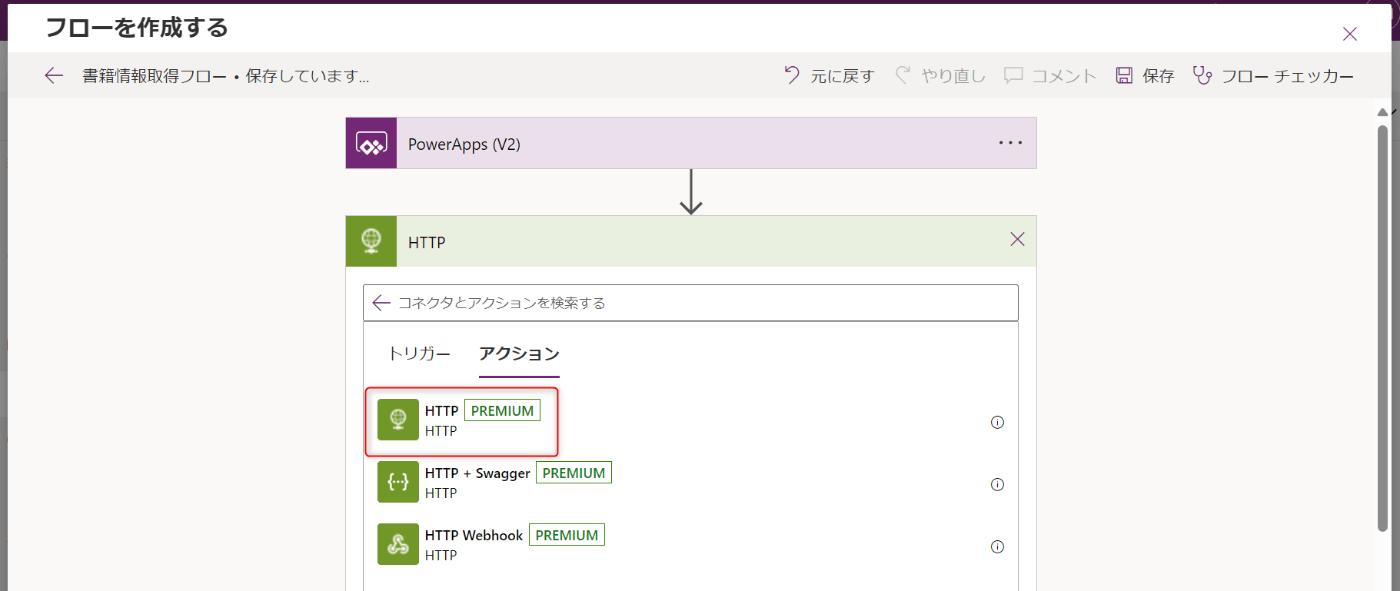This screenshot has height=591, width=1400.
Task: Click the HTTP Webhook label
Action: point(474,535)
